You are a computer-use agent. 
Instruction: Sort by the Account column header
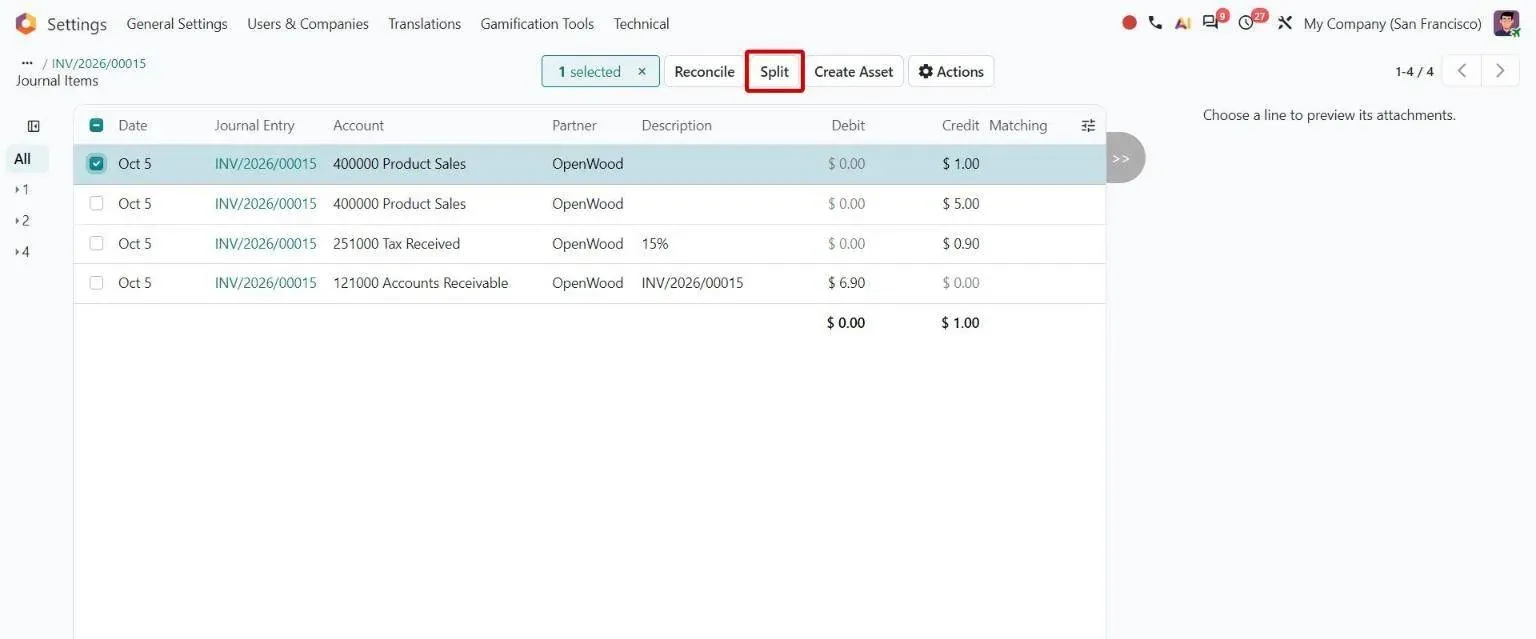358,126
